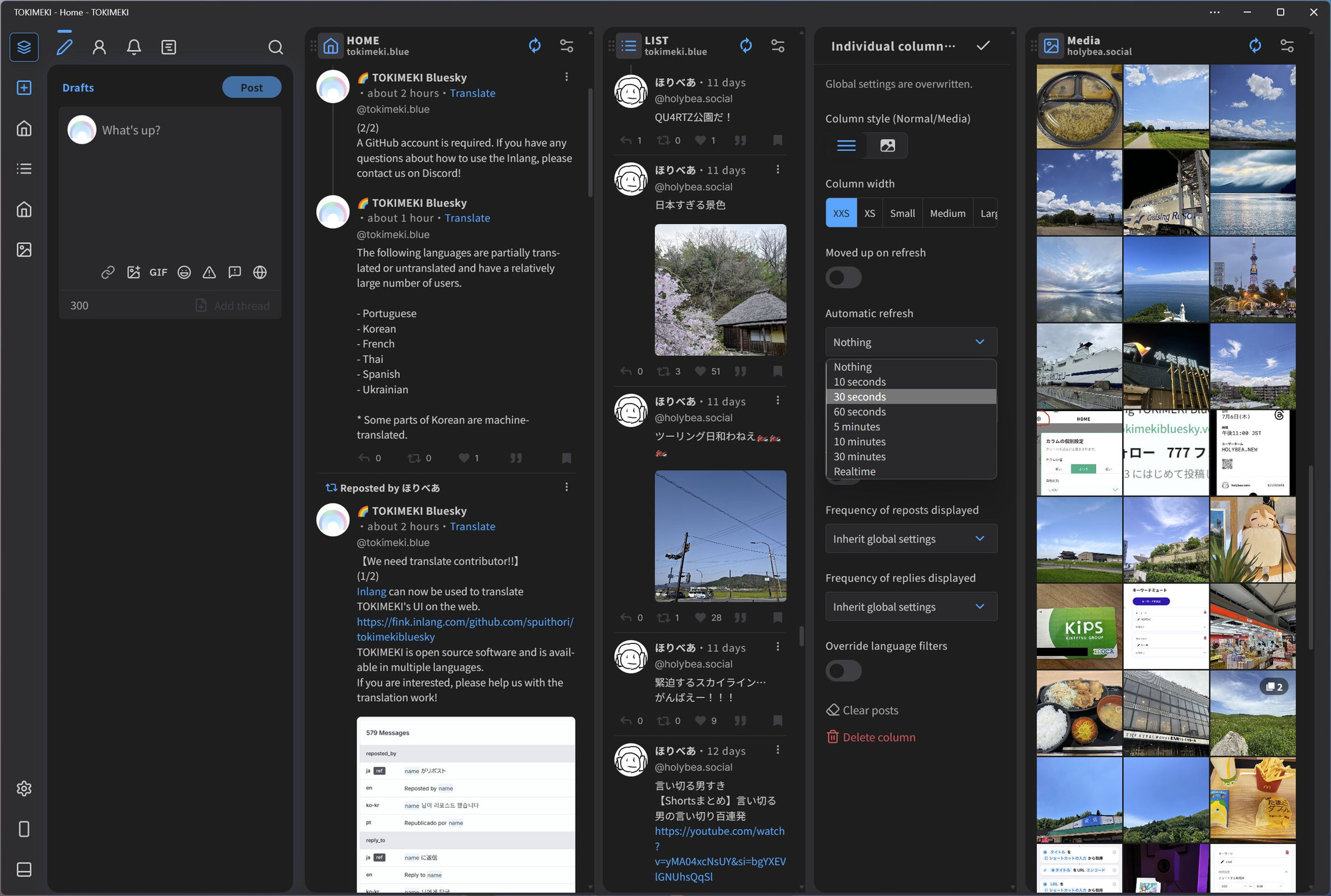Image resolution: width=1331 pixels, height=896 pixels.
Task: Open the list column icon in sidebar
Action: pos(24,169)
